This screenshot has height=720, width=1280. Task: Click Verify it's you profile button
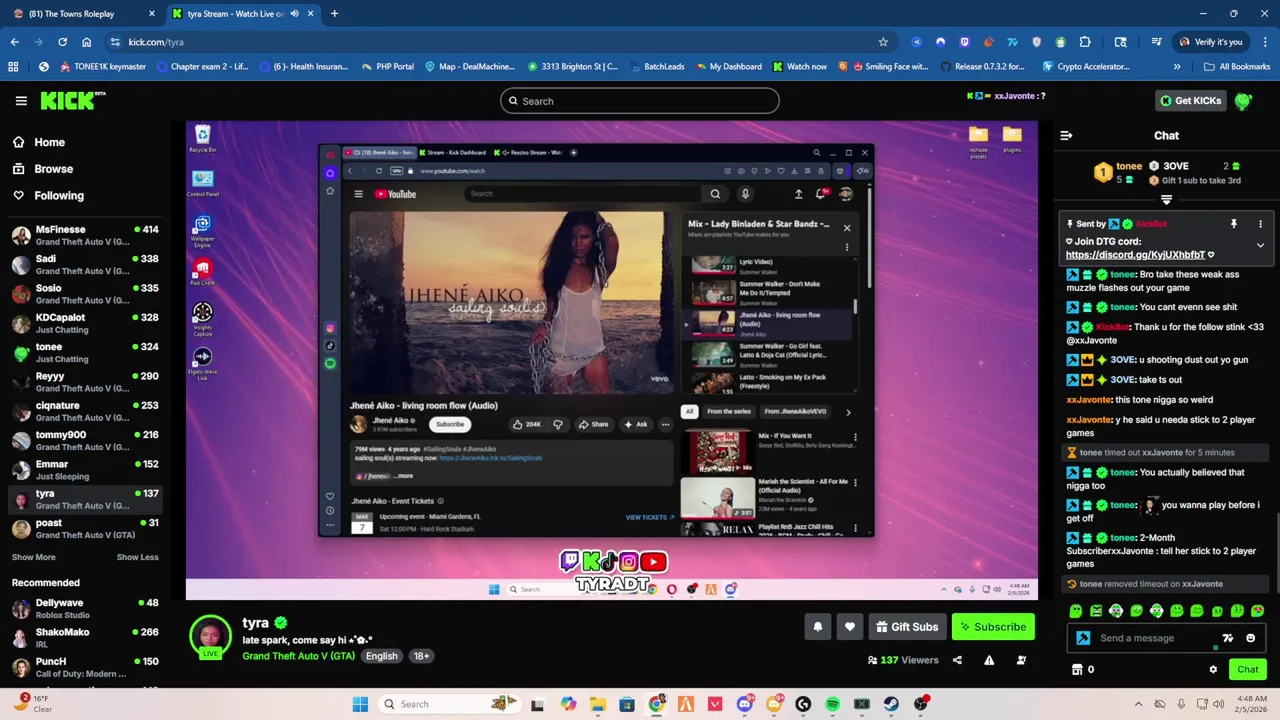pos(1211,42)
